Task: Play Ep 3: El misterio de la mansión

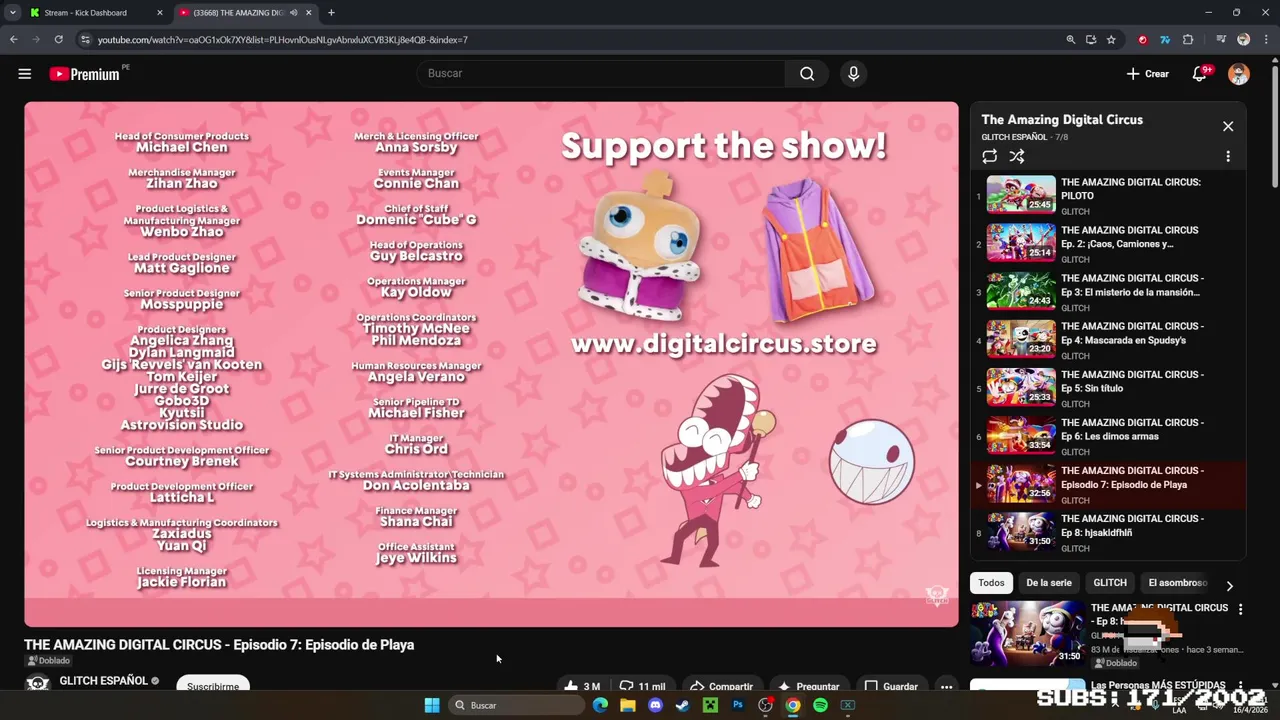Action: coord(1108,292)
